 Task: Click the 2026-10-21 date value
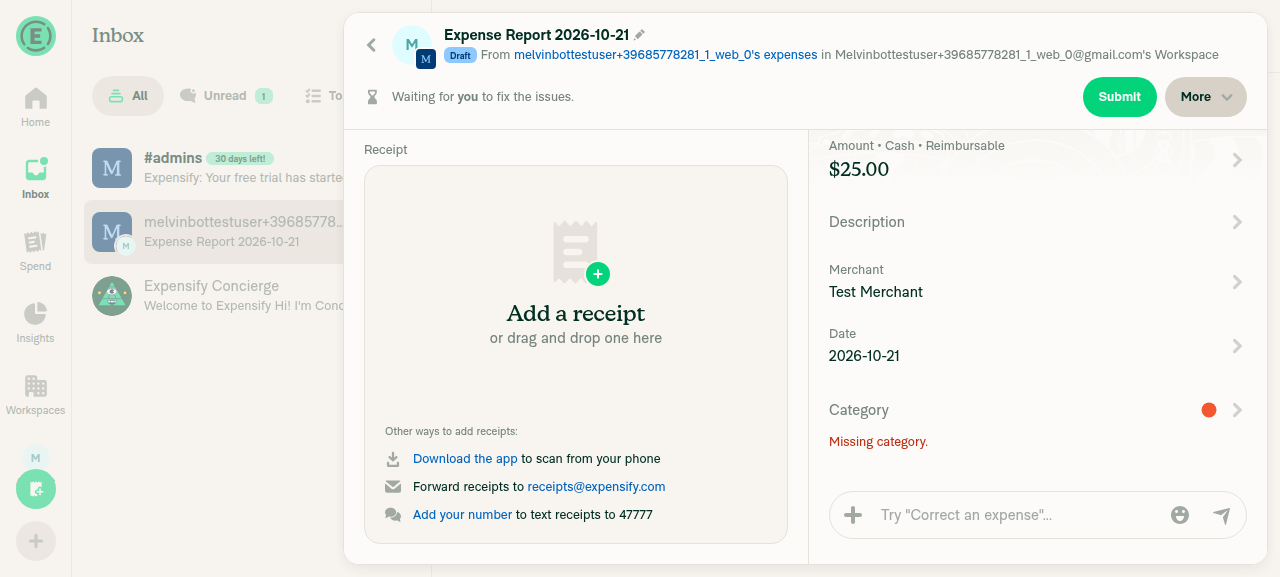(x=864, y=356)
